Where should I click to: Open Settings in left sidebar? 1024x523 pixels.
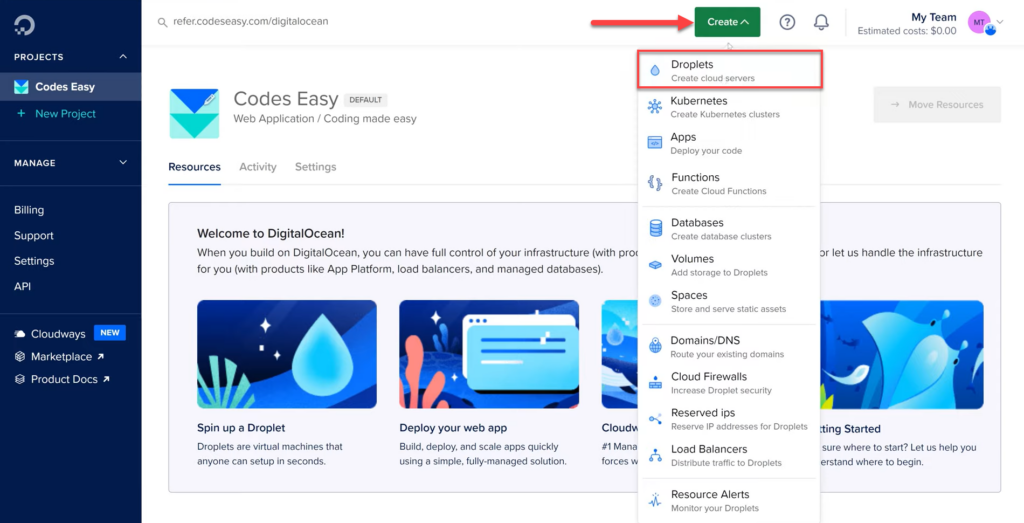pyautogui.click(x=34, y=261)
